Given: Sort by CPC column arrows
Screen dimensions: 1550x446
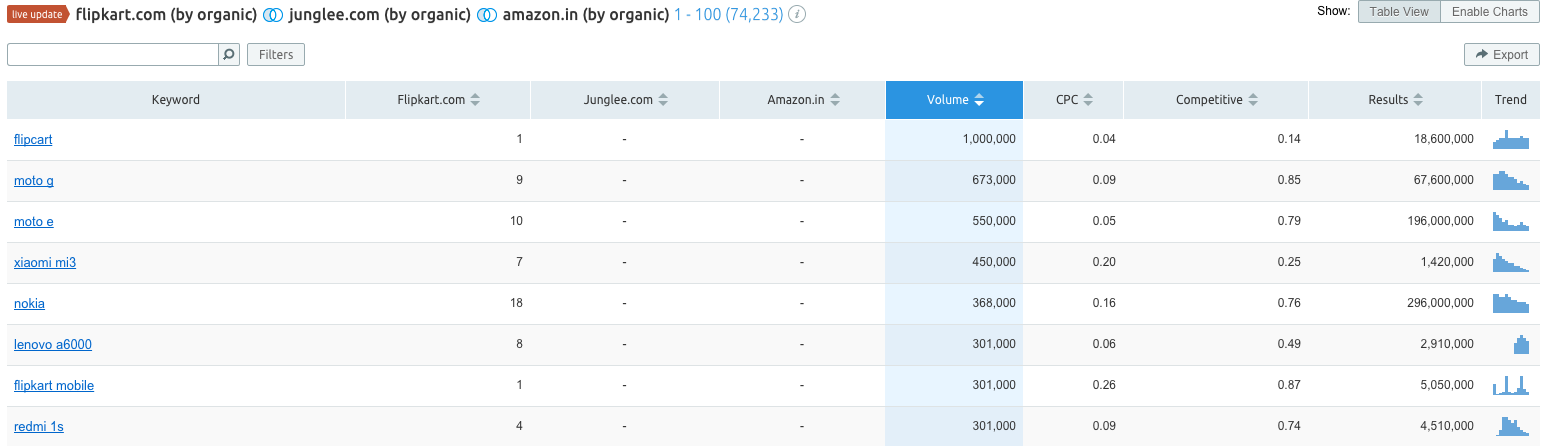Looking at the screenshot, I should click(x=1088, y=100).
